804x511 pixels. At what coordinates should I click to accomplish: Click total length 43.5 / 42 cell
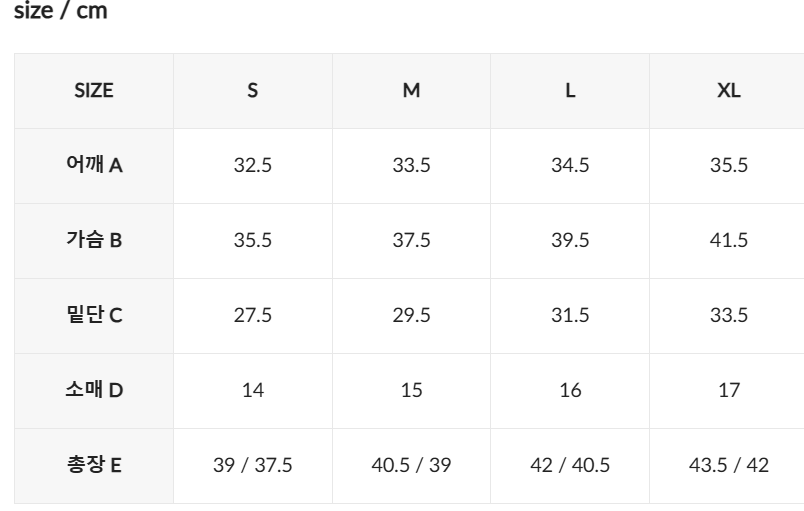click(x=728, y=465)
